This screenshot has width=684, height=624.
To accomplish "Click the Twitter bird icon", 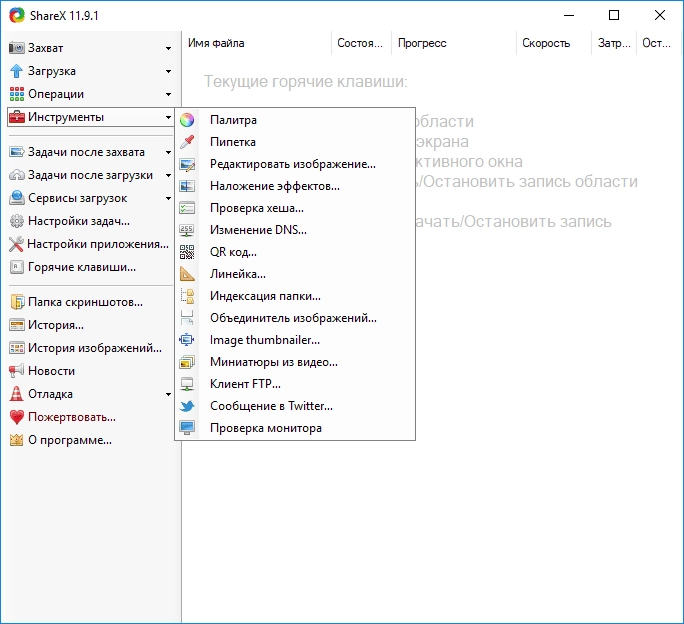I will coord(187,406).
